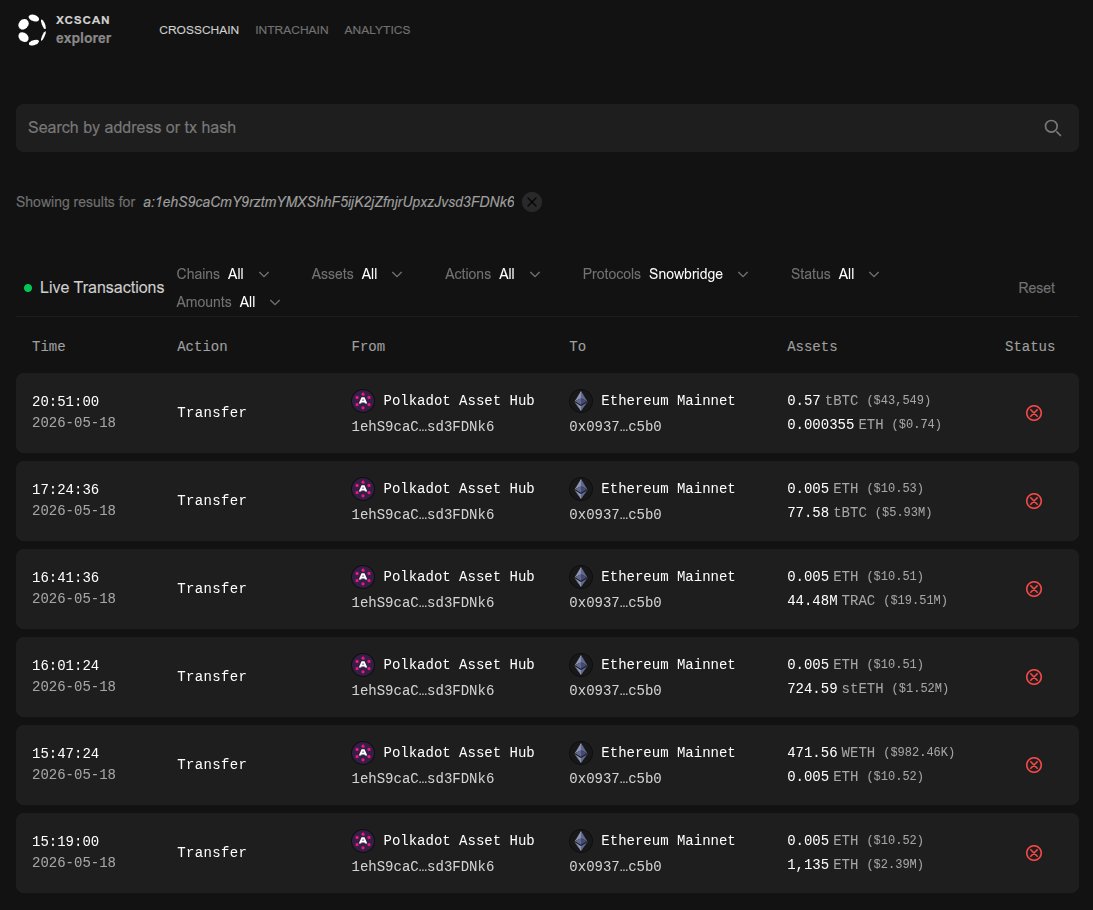
Task: Open the Amounts filter dropdown
Action: tap(229, 302)
